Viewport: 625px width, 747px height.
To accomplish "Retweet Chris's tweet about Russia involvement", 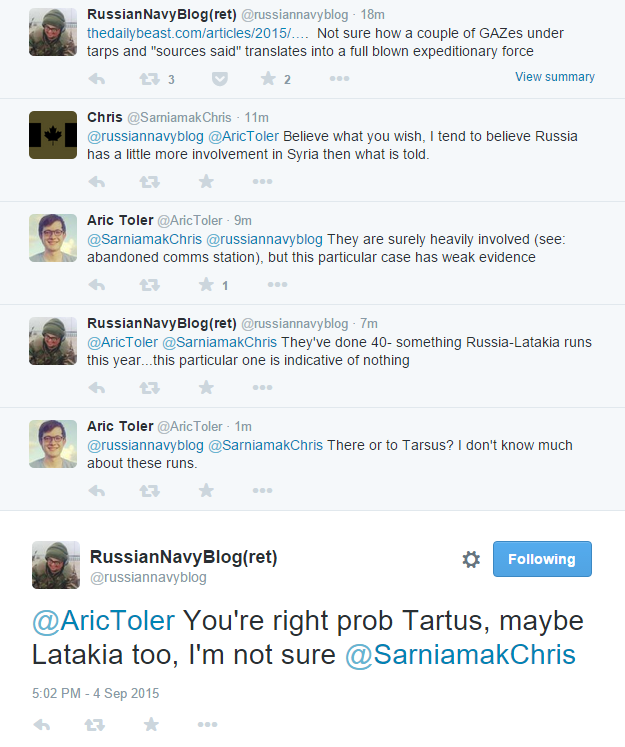I will tap(150, 181).
